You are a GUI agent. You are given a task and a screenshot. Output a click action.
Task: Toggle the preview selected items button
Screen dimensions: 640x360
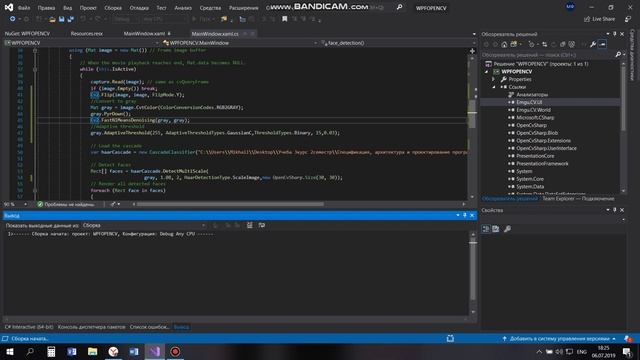click(x=602, y=44)
